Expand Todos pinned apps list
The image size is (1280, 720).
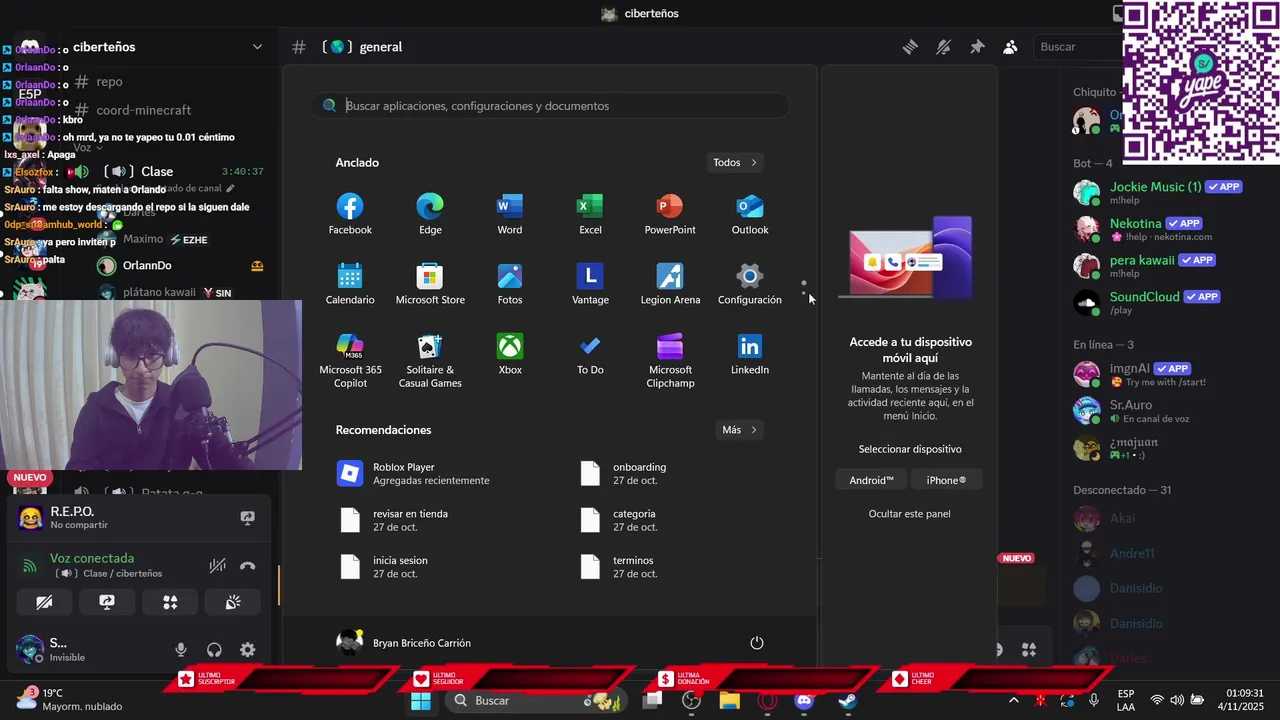click(735, 162)
